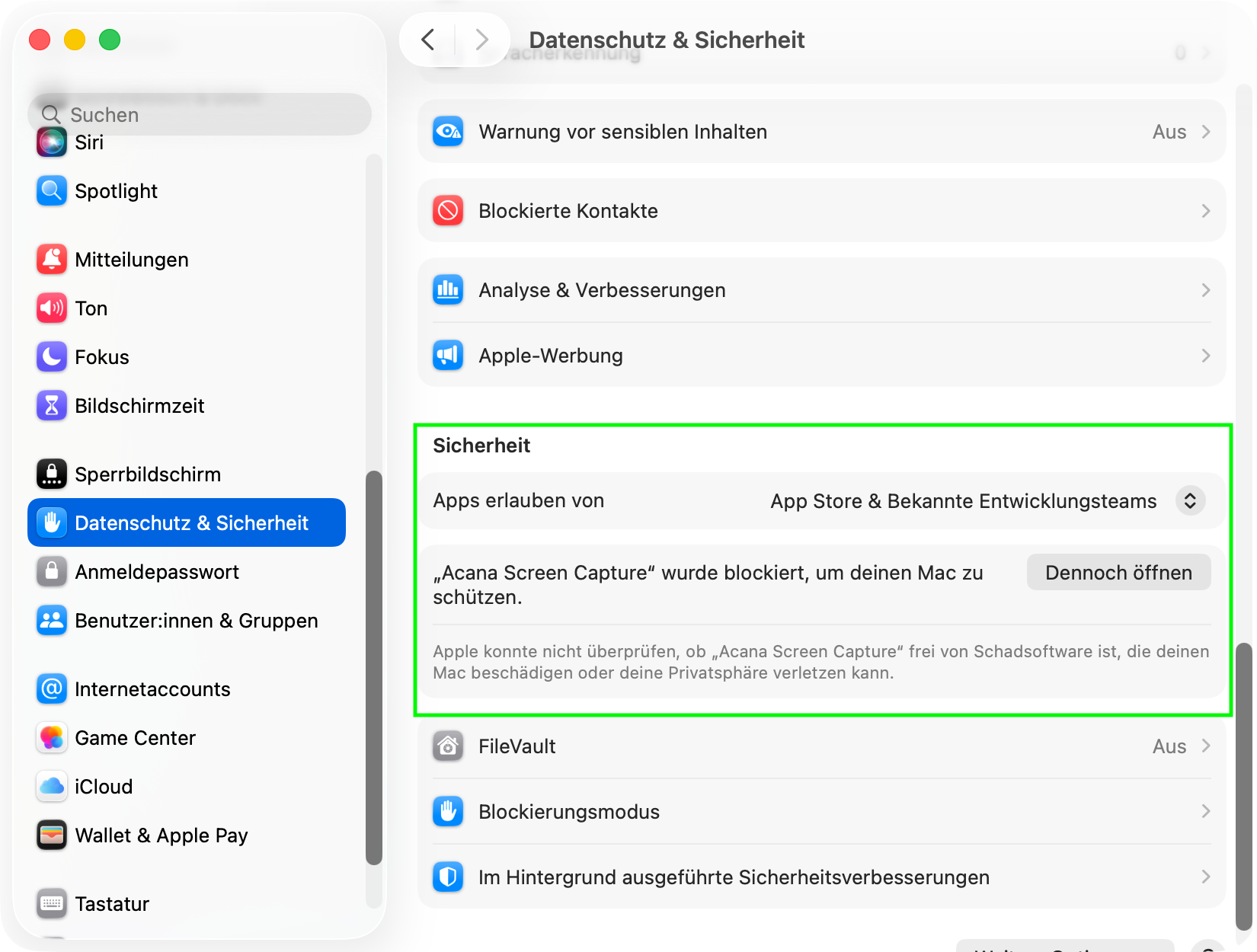Click the iCloud cloud icon
The image size is (1257, 952).
click(x=52, y=787)
